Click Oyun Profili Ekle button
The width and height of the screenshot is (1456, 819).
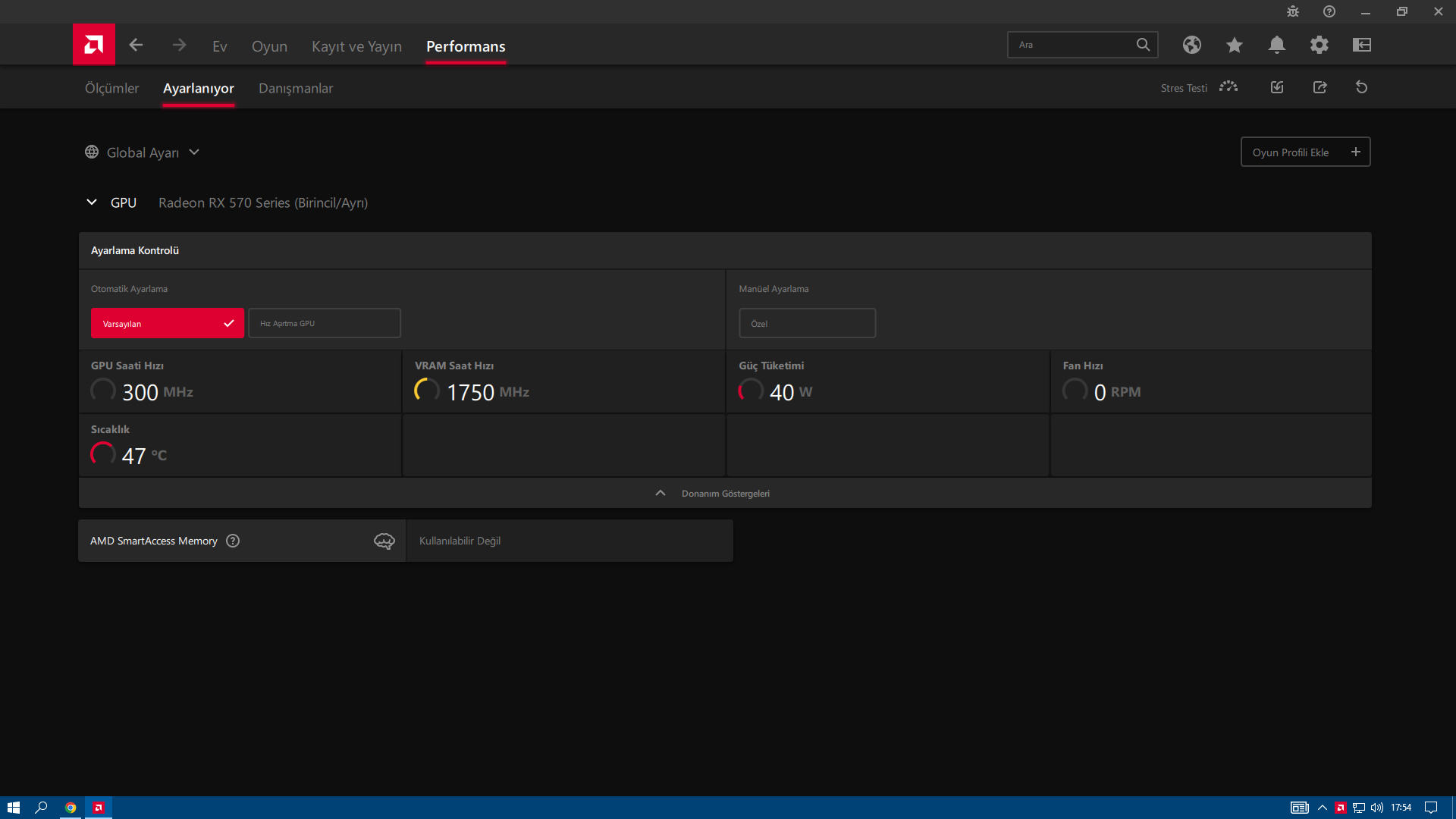1304,152
